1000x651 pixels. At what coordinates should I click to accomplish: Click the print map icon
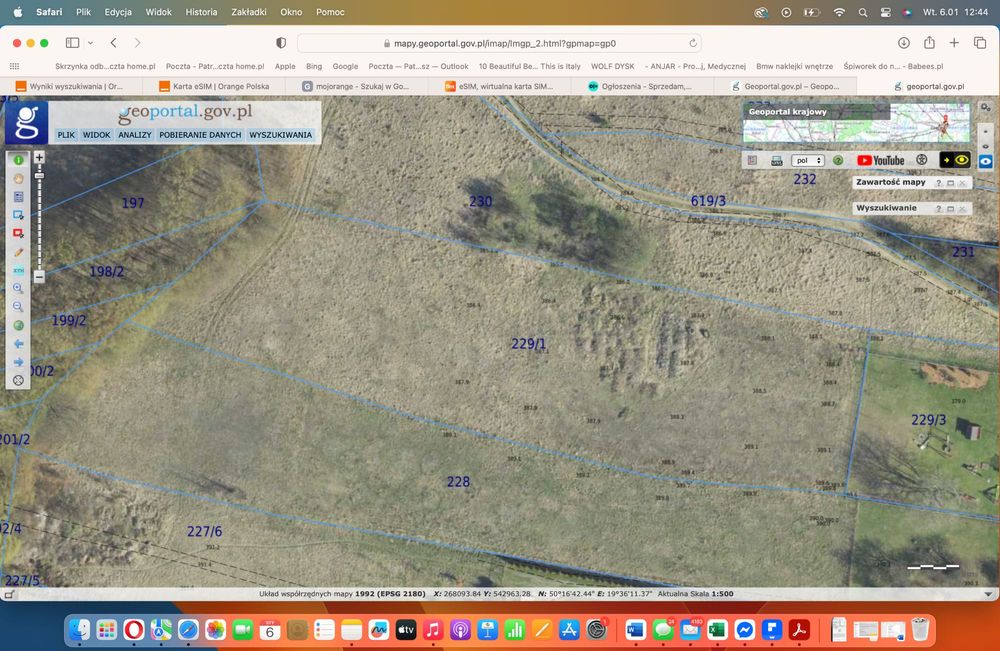[776, 161]
